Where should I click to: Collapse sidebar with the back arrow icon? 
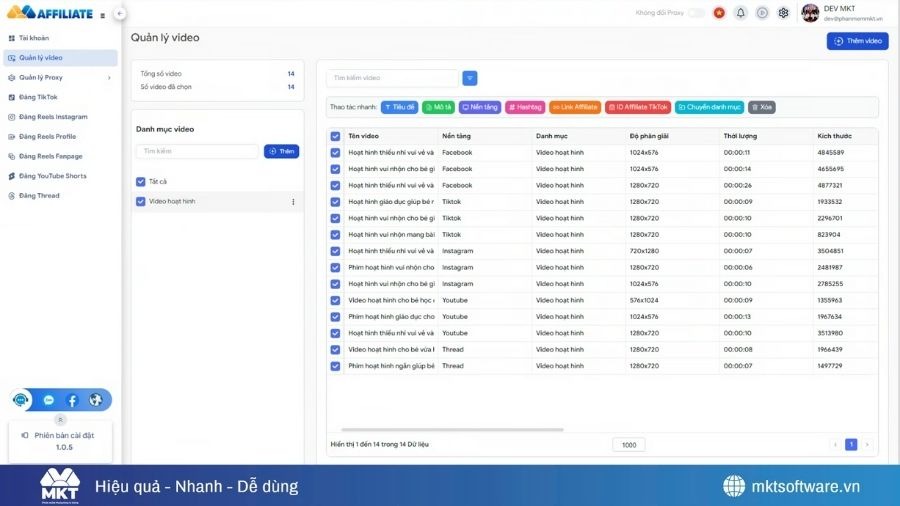[120, 14]
